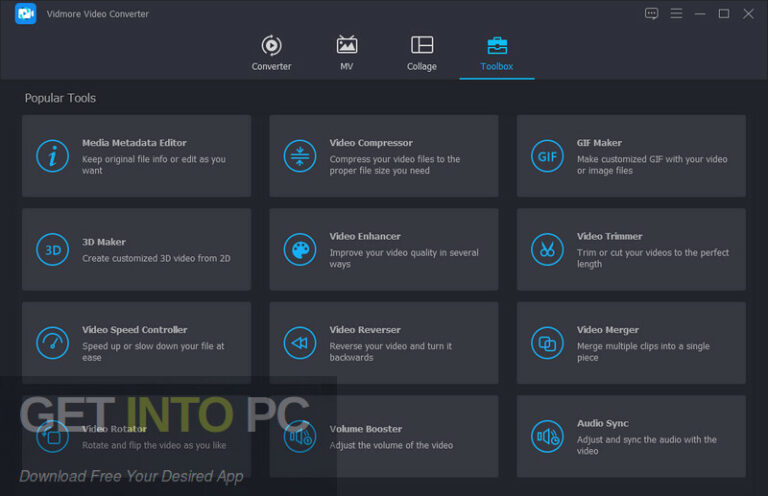The width and height of the screenshot is (768, 496).
Task: Click 'Compress your video files' description
Action: [x=395, y=165]
